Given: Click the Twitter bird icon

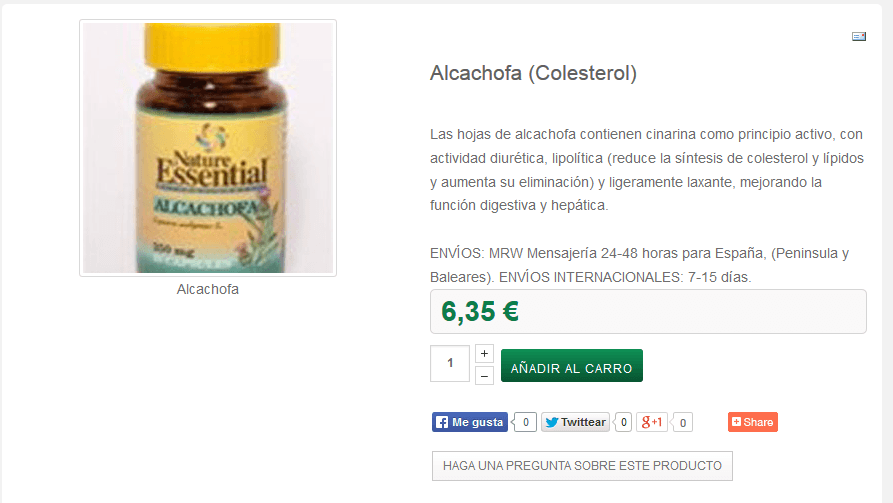Looking at the screenshot, I should (551, 422).
